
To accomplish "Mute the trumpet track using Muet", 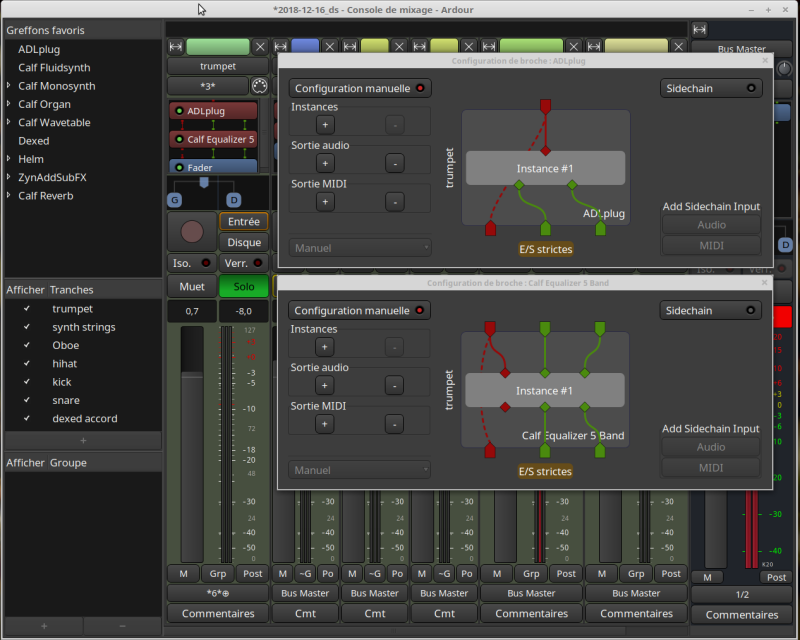I will [191, 287].
